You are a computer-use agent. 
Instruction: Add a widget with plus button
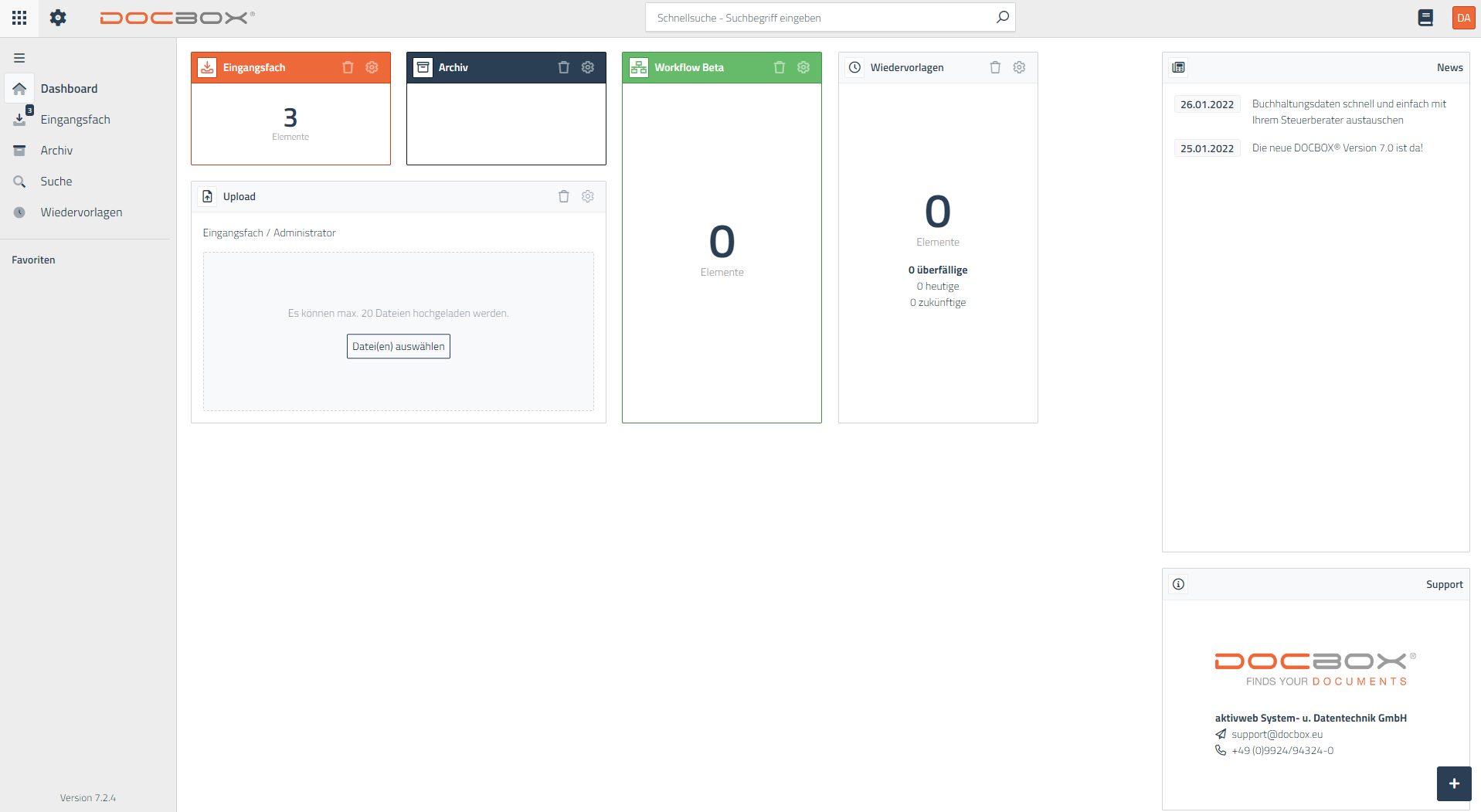pos(1453,783)
